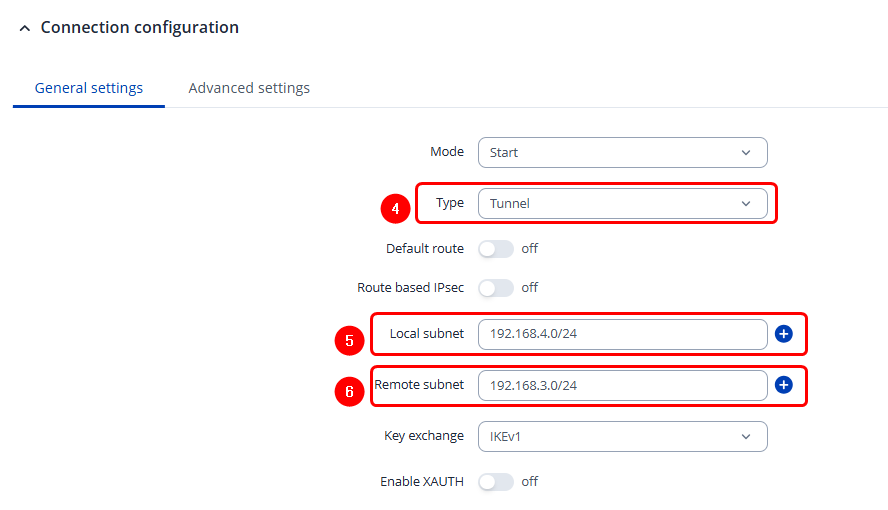The image size is (888, 510).
Task: Open the Type dropdown showing Tunnel
Action: coord(622,204)
